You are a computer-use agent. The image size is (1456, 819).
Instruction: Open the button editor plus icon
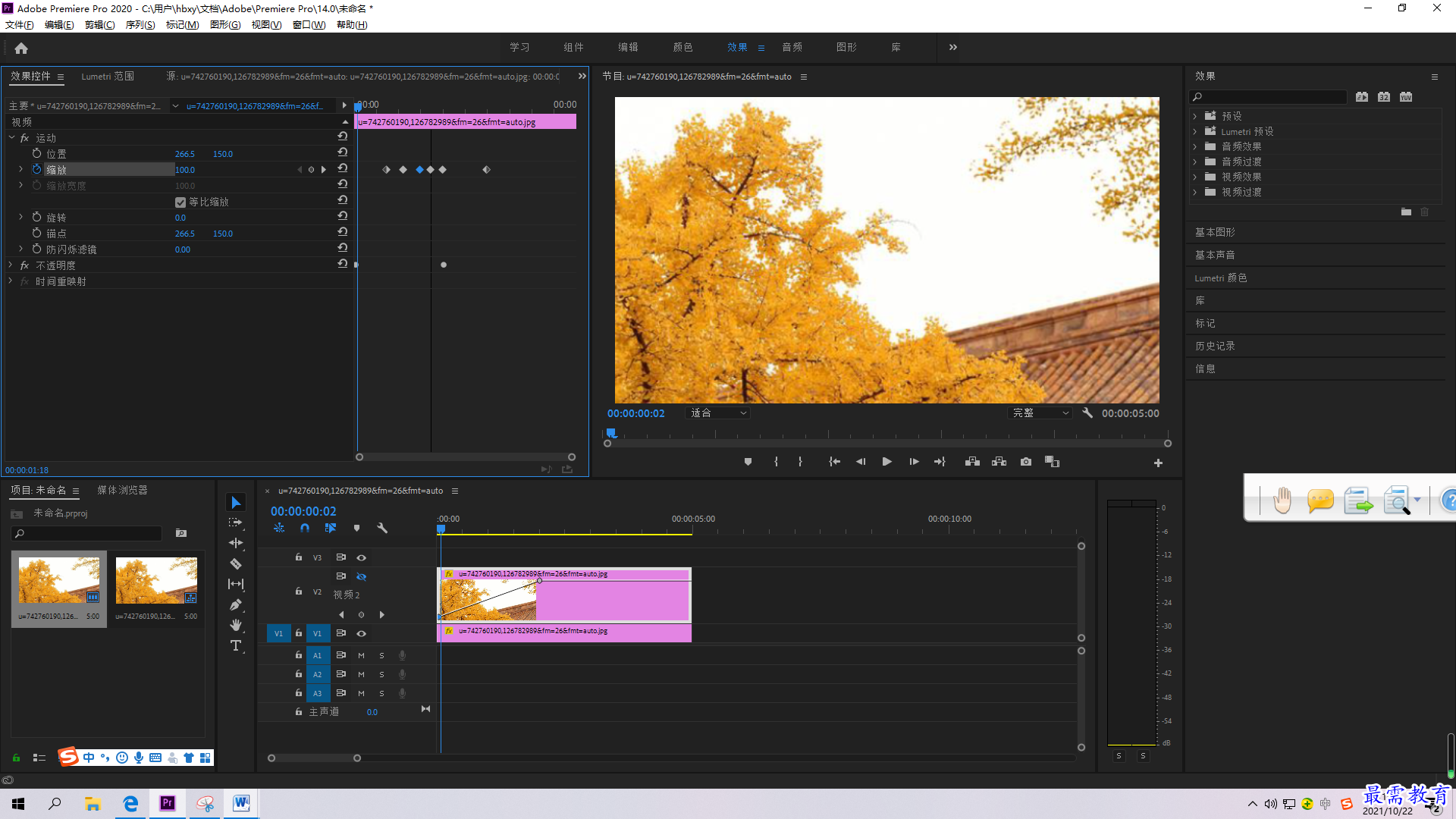(x=1158, y=463)
